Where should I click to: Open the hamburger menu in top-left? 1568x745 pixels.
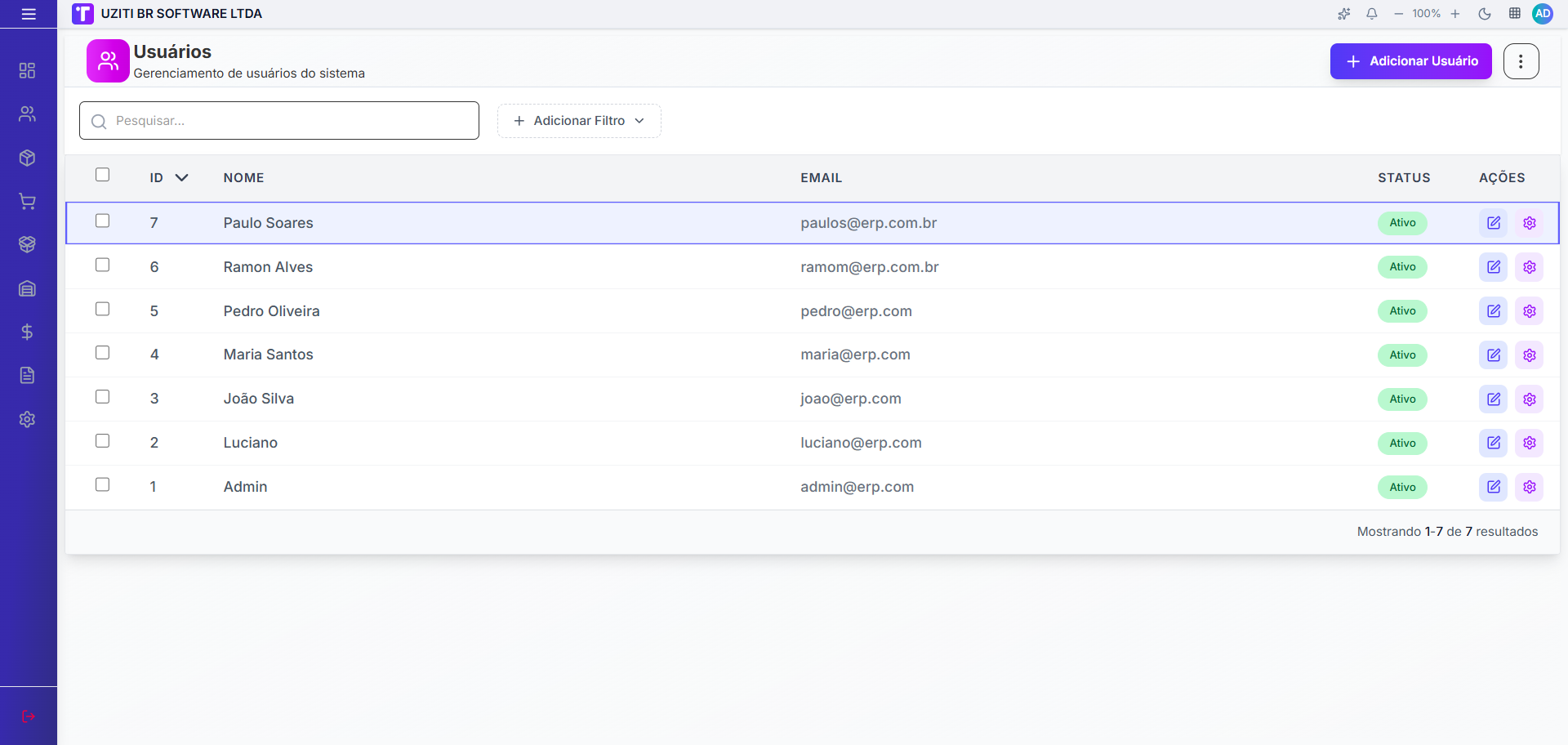(x=29, y=14)
